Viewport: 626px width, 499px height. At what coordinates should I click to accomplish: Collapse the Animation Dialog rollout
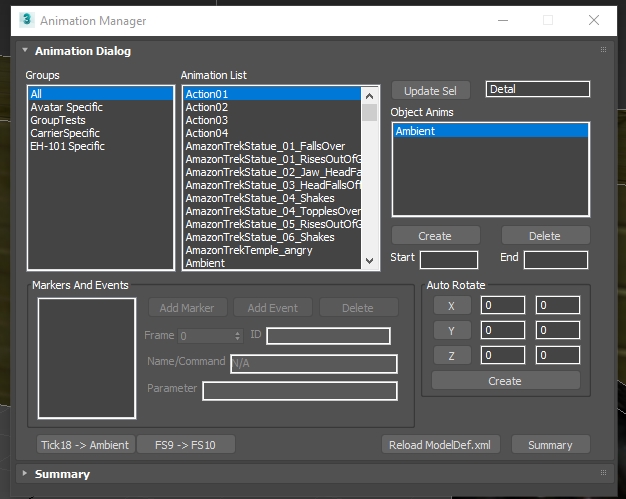25,50
